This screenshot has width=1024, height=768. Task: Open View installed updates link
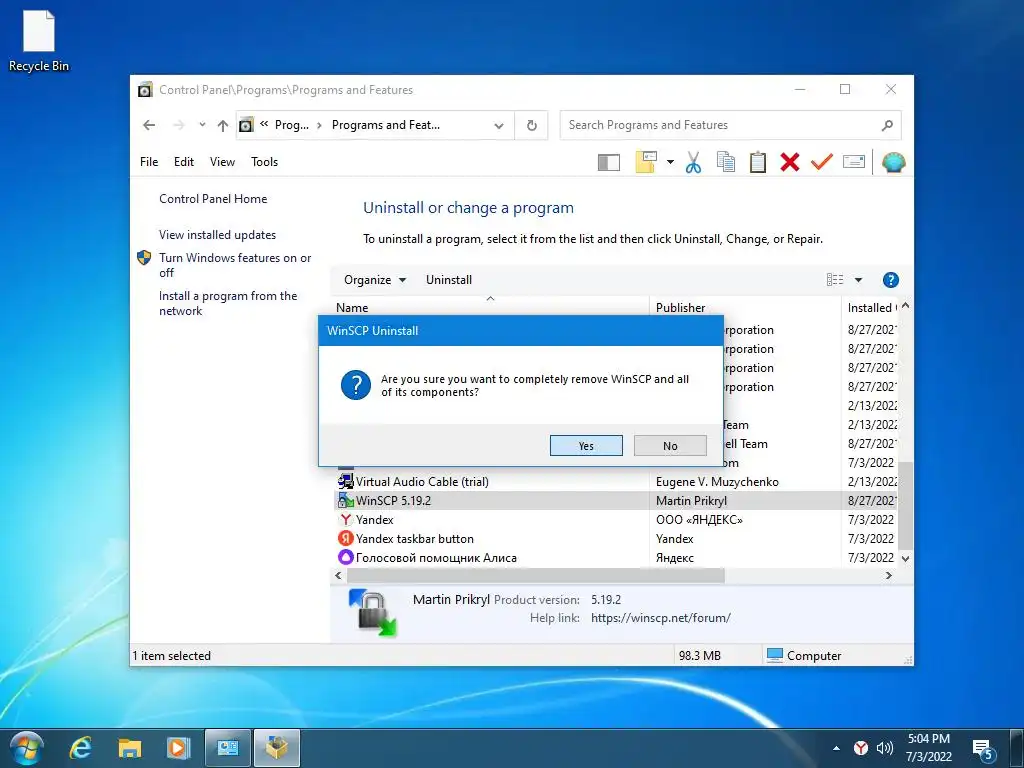(x=217, y=234)
